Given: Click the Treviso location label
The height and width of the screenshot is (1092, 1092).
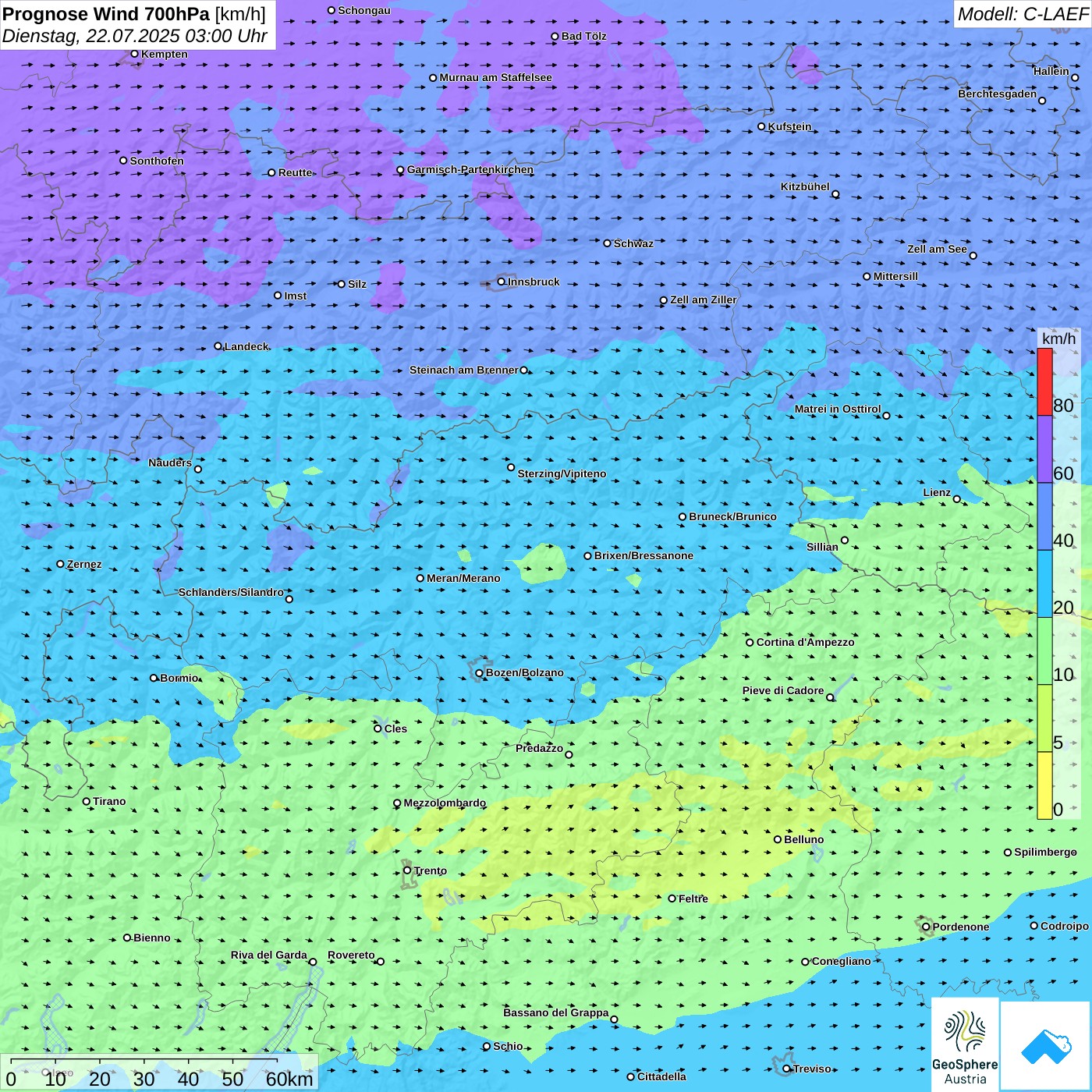Looking at the screenshot, I should [812, 1069].
